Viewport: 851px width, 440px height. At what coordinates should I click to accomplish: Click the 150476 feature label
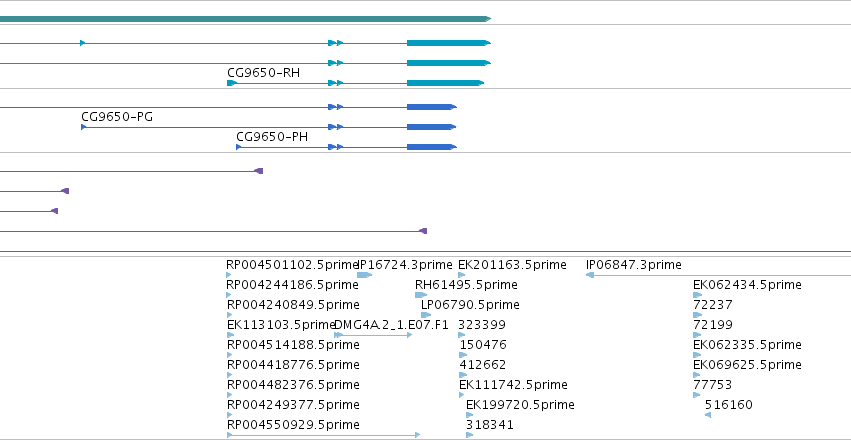(483, 345)
